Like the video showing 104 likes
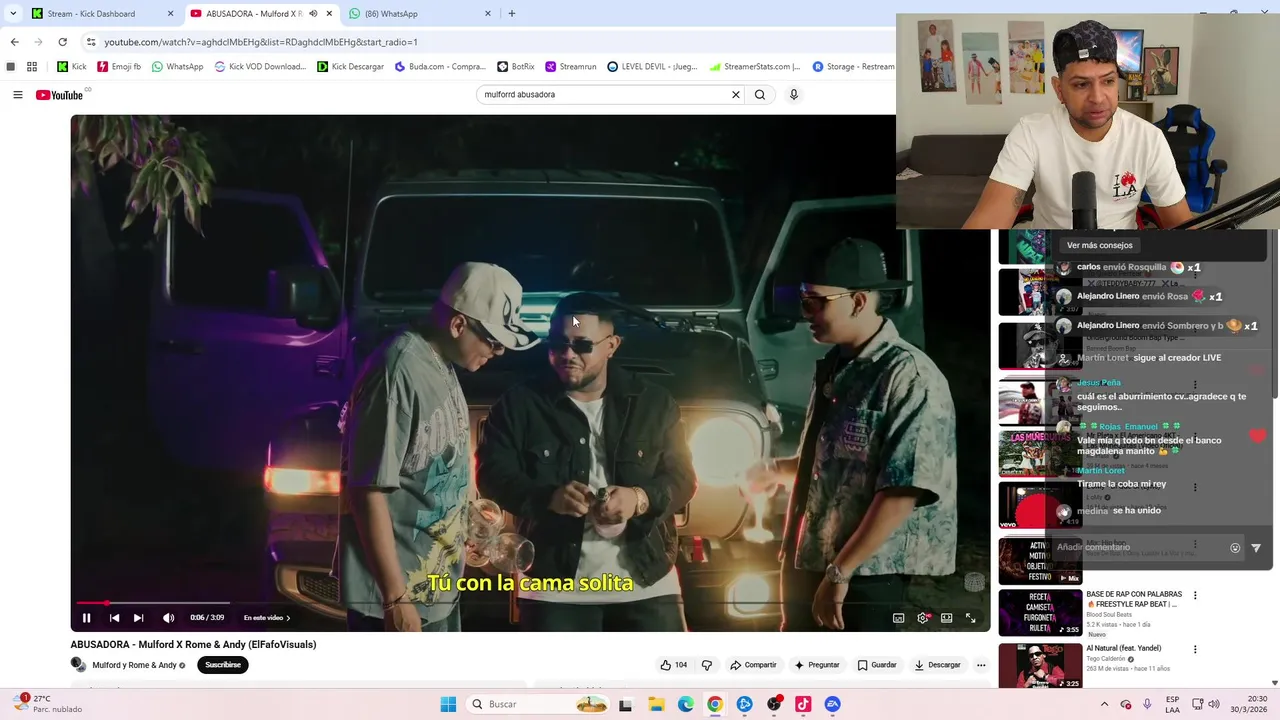This screenshot has width=1280, height=720. click(674, 665)
